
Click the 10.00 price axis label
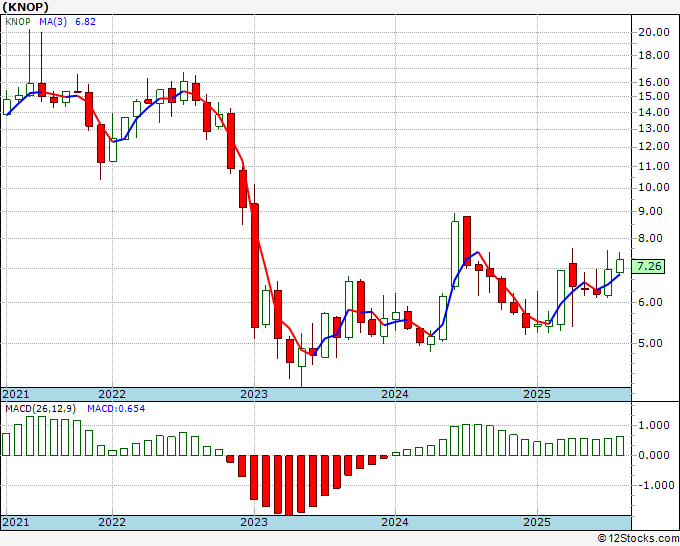point(654,187)
